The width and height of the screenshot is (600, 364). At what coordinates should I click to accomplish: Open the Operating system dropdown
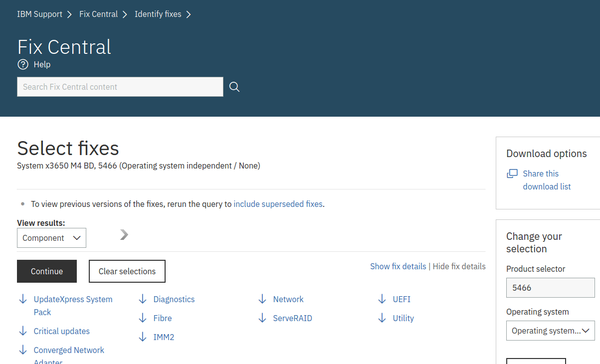(x=550, y=331)
